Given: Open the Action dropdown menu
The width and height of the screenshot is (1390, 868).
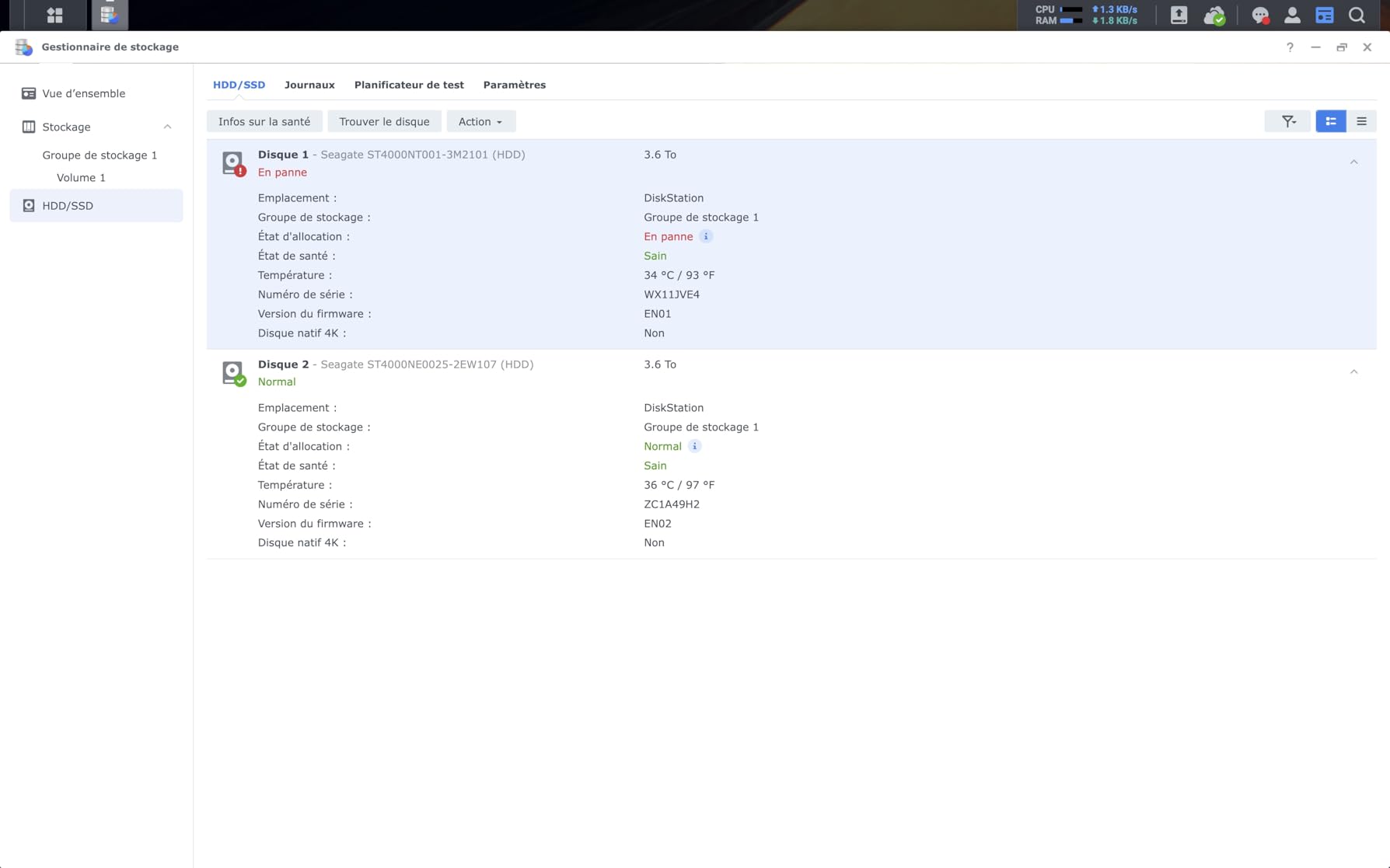Looking at the screenshot, I should [480, 121].
